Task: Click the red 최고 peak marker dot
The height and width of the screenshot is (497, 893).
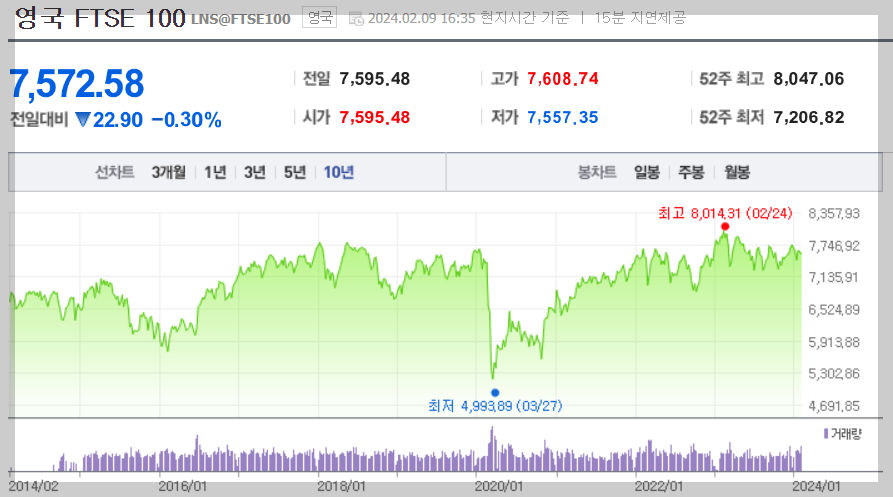Action: tap(724, 227)
